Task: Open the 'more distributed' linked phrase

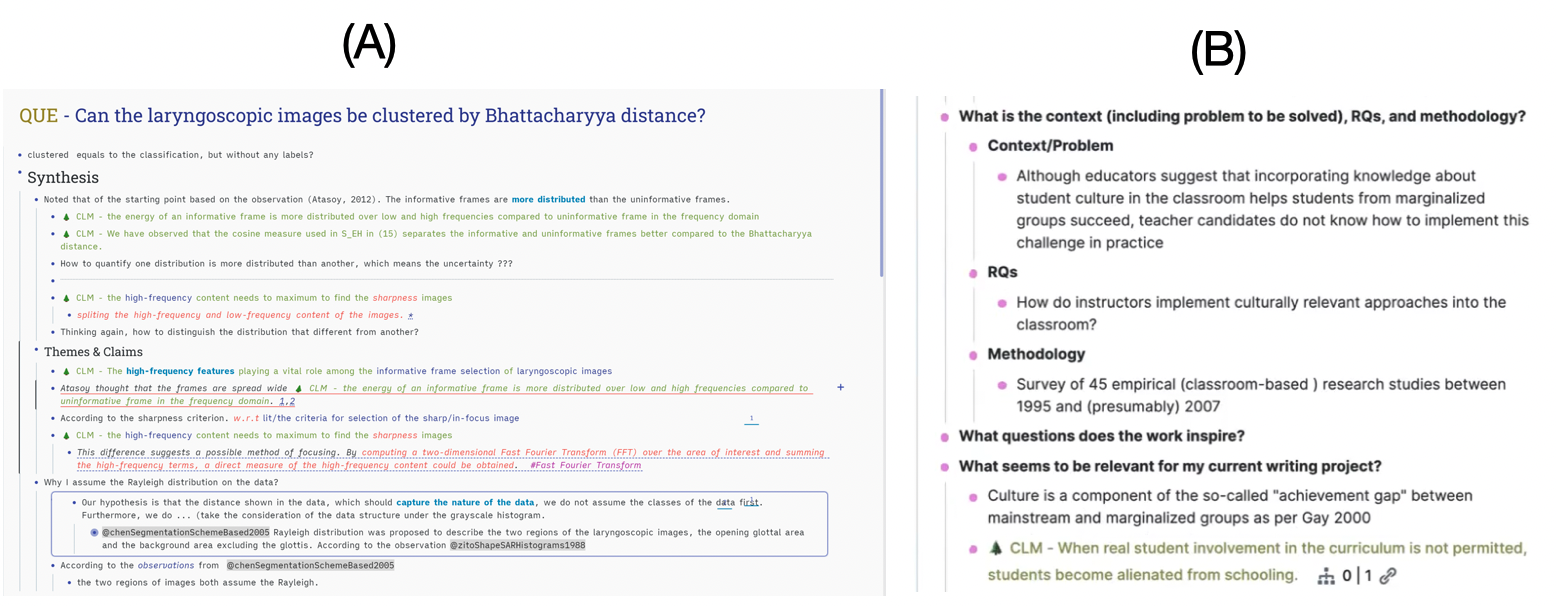Action: (x=549, y=199)
